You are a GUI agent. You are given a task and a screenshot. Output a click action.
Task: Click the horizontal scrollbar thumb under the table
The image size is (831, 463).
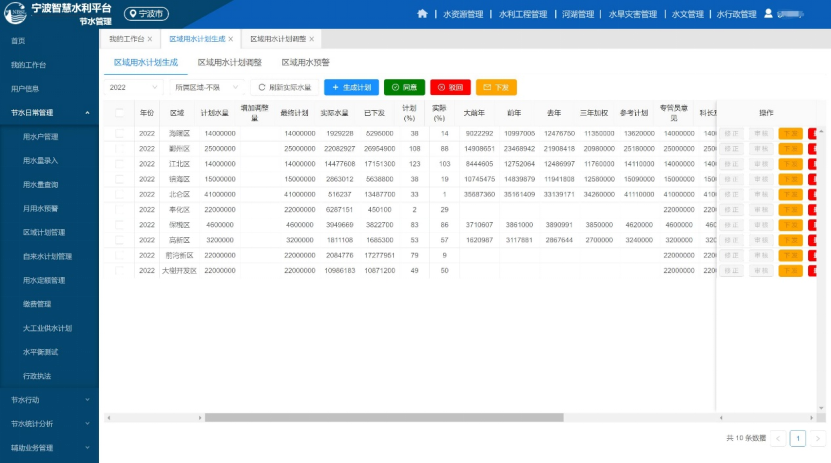point(384,417)
